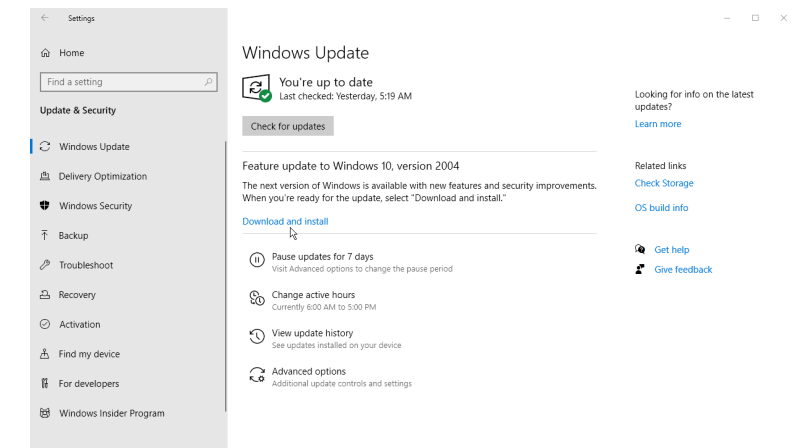Click the Activation checkmark icon
The image size is (794, 448).
45,324
